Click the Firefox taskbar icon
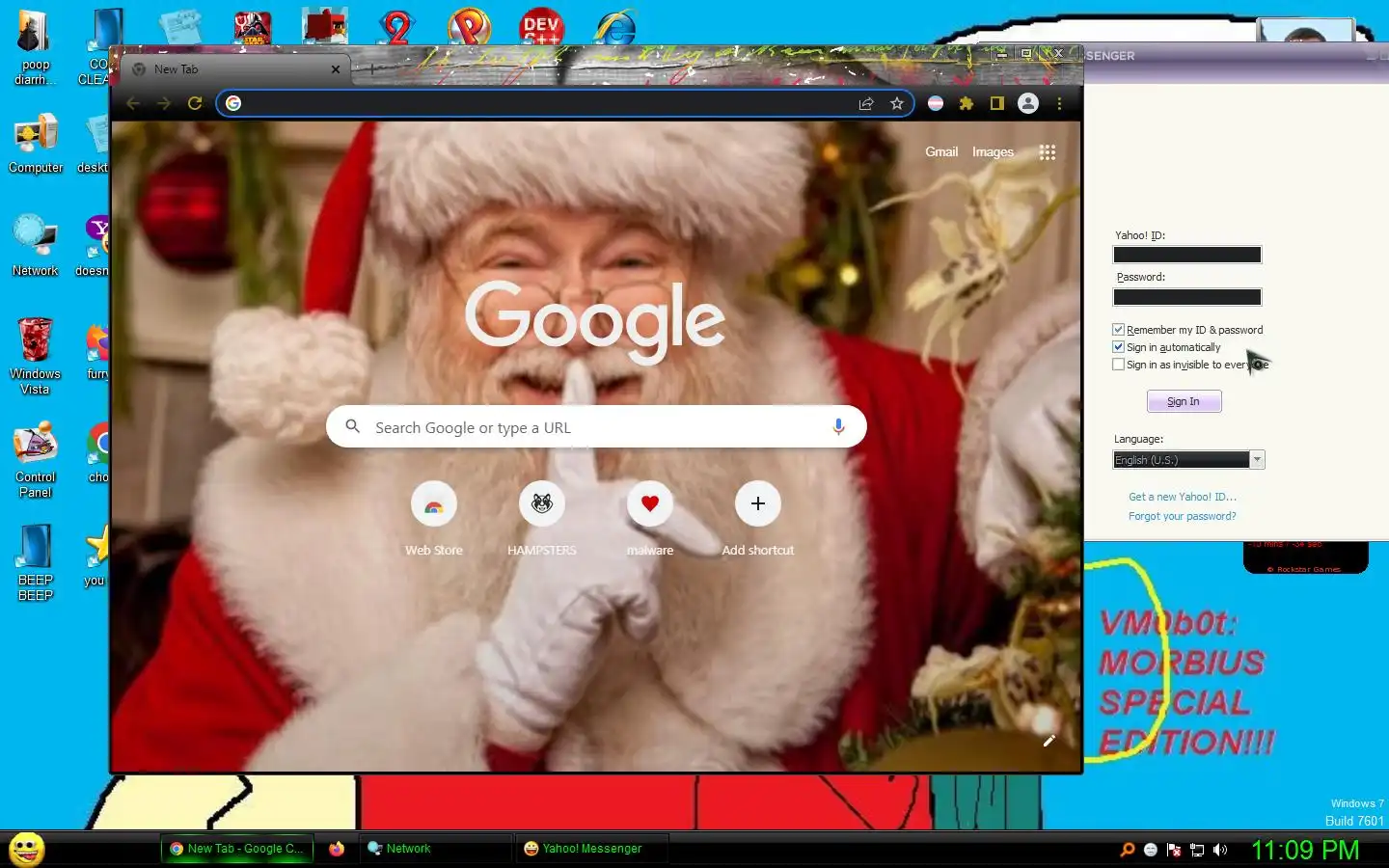The width and height of the screenshot is (1389, 868). [x=337, y=849]
